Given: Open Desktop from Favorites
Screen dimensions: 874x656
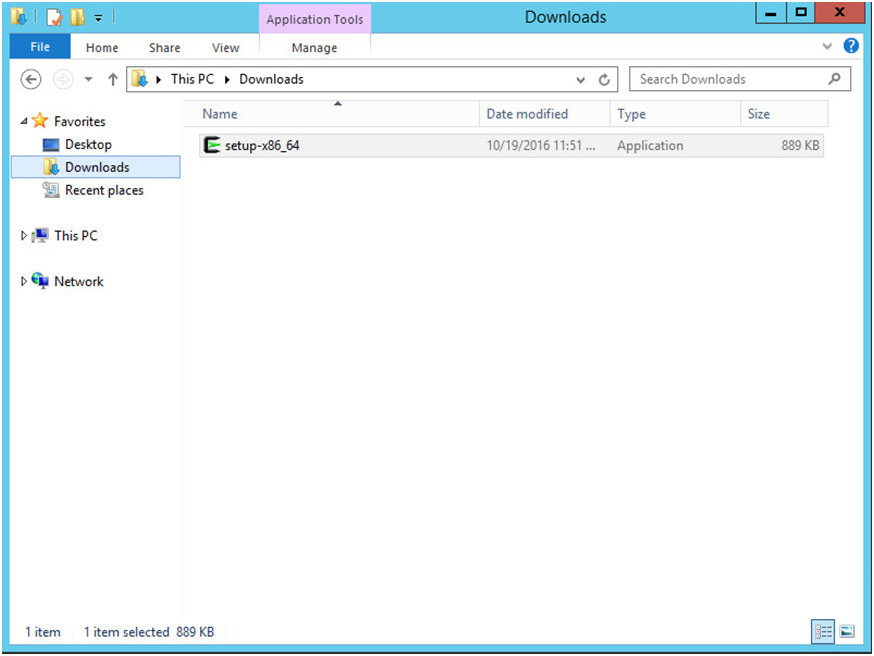Looking at the screenshot, I should tap(88, 144).
